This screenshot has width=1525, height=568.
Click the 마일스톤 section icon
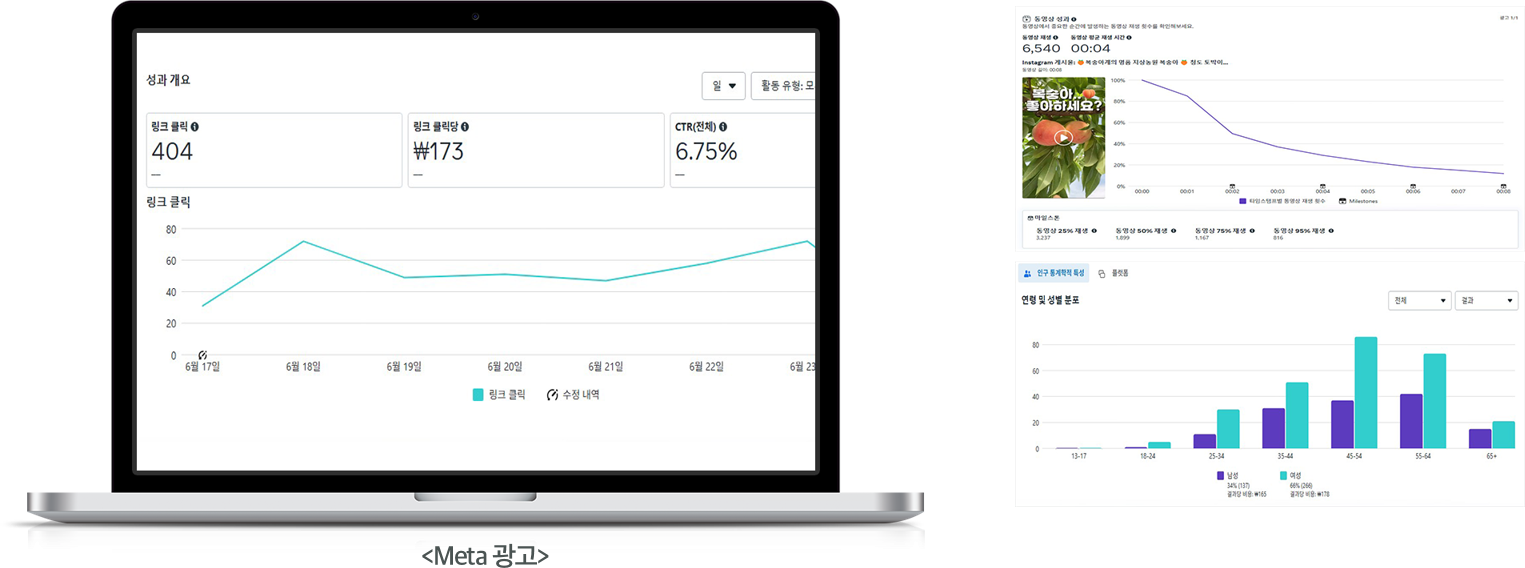(1030, 217)
